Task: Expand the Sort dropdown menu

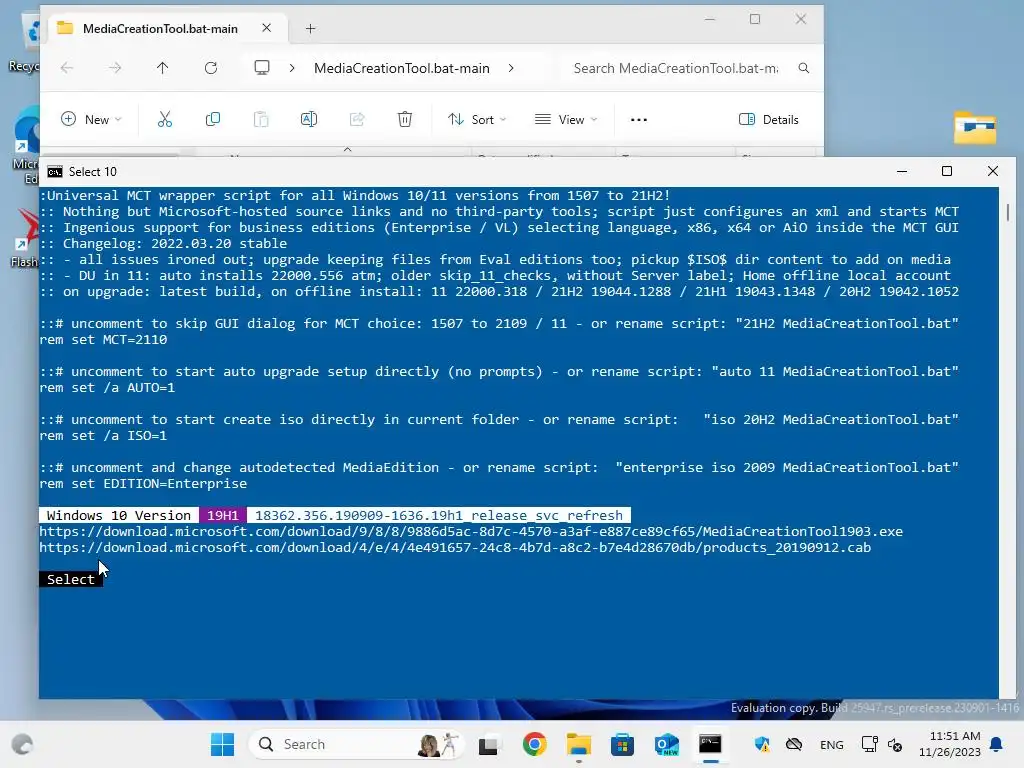Action: click(477, 120)
